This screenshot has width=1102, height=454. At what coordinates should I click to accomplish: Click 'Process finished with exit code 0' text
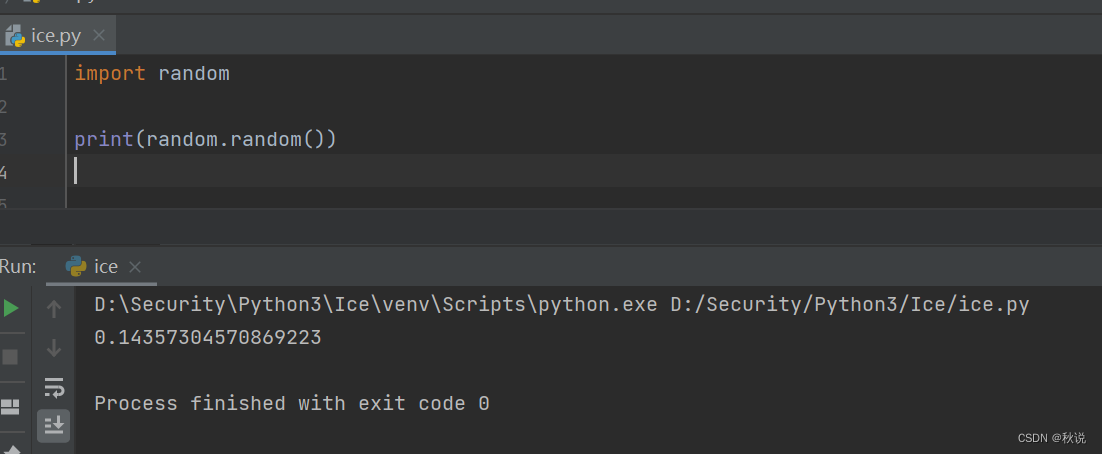292,403
